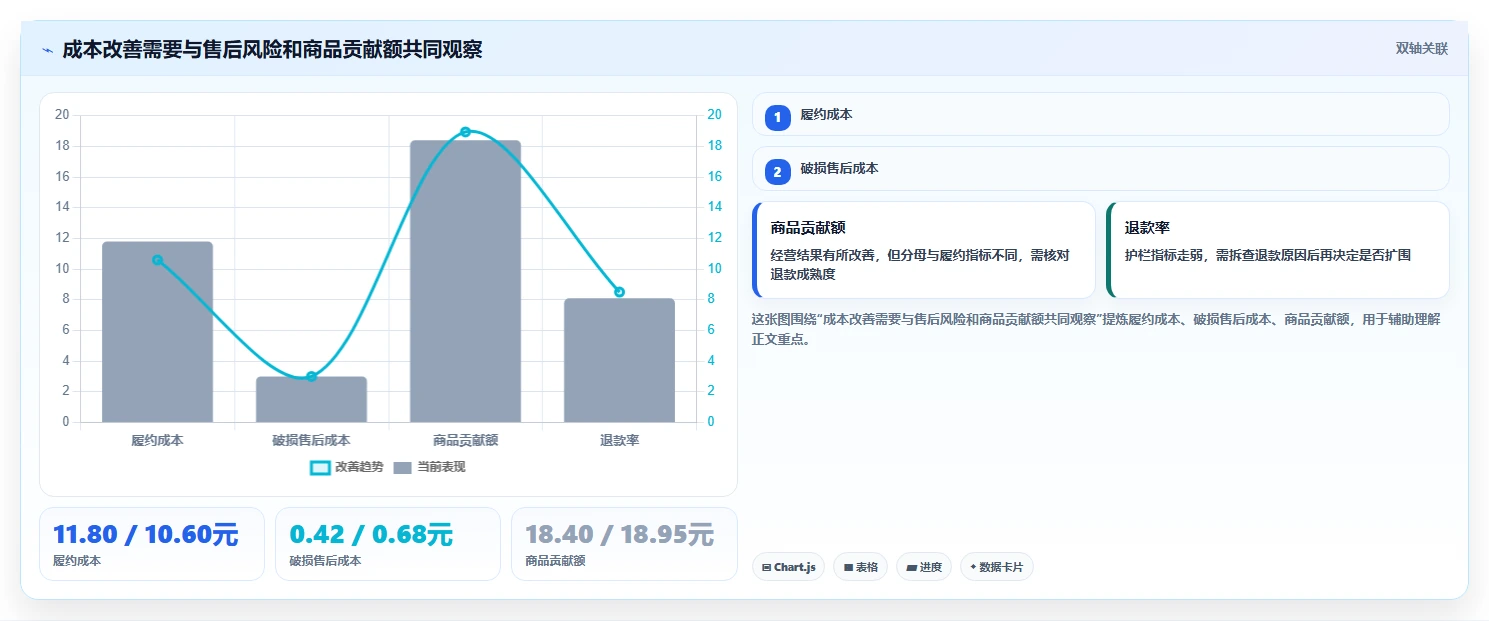Open the 退款率 insight card
Screen dimensions: 1489x621
(1277, 250)
